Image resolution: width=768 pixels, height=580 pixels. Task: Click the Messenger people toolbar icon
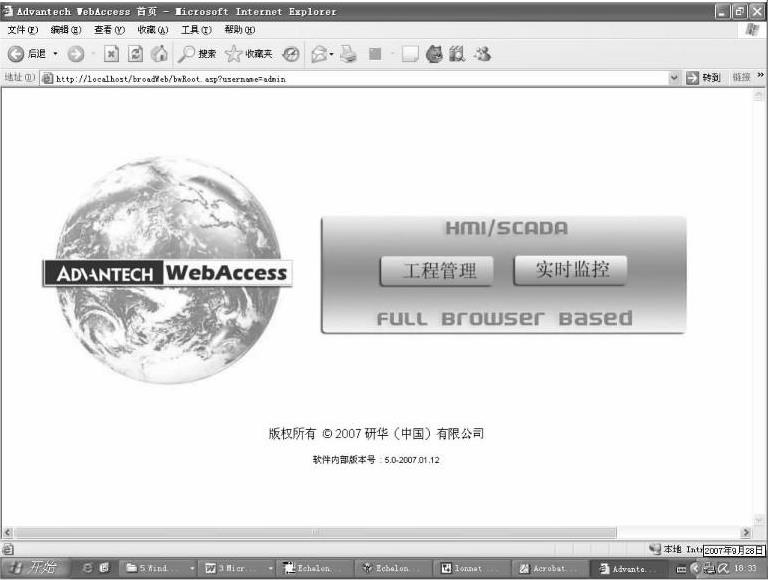482,53
